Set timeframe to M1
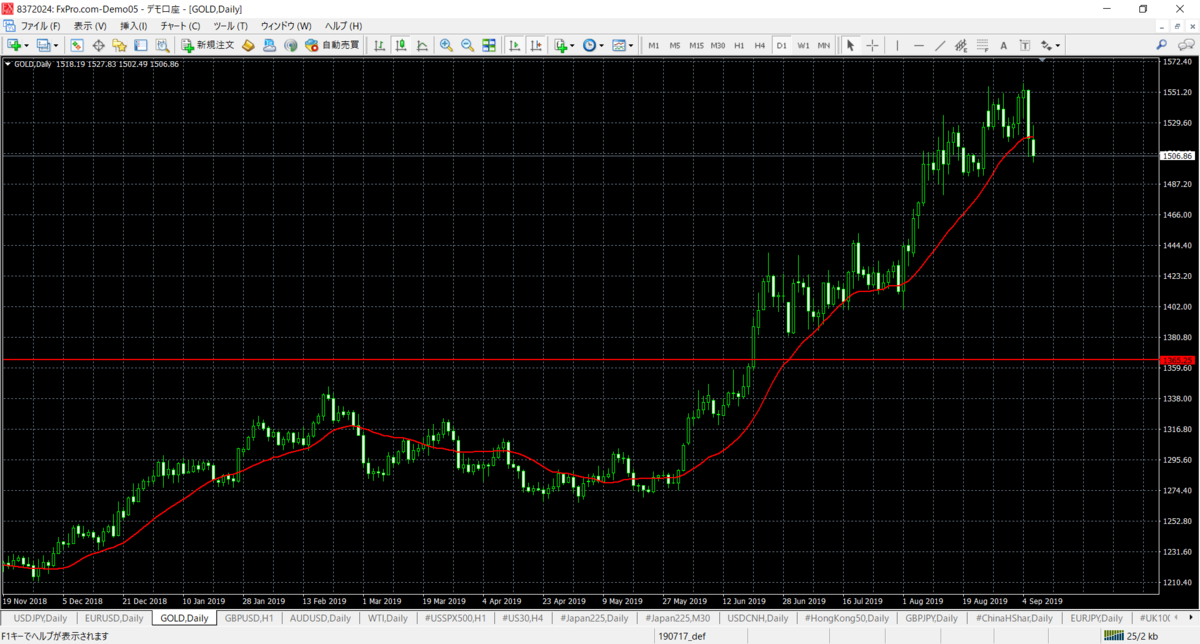Screen dimensions: 1200x644 [654, 45]
